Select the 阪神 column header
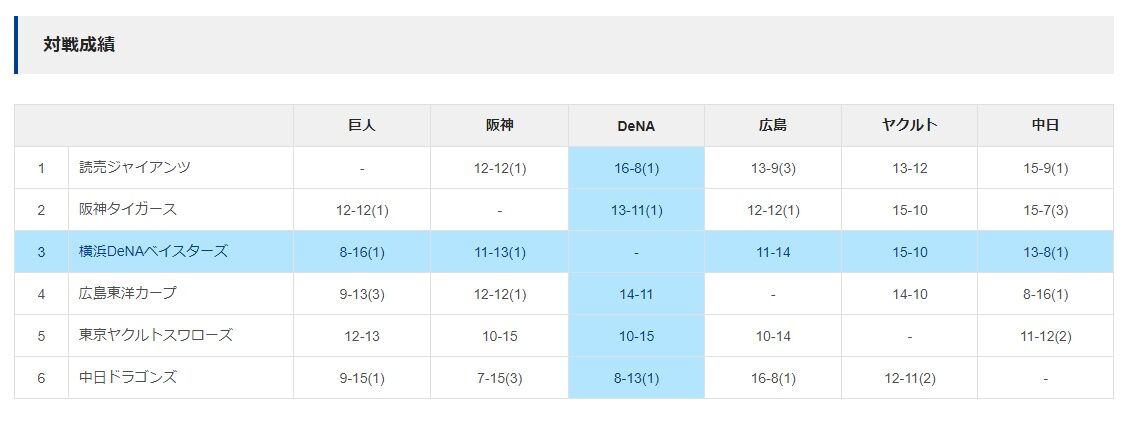 point(499,126)
